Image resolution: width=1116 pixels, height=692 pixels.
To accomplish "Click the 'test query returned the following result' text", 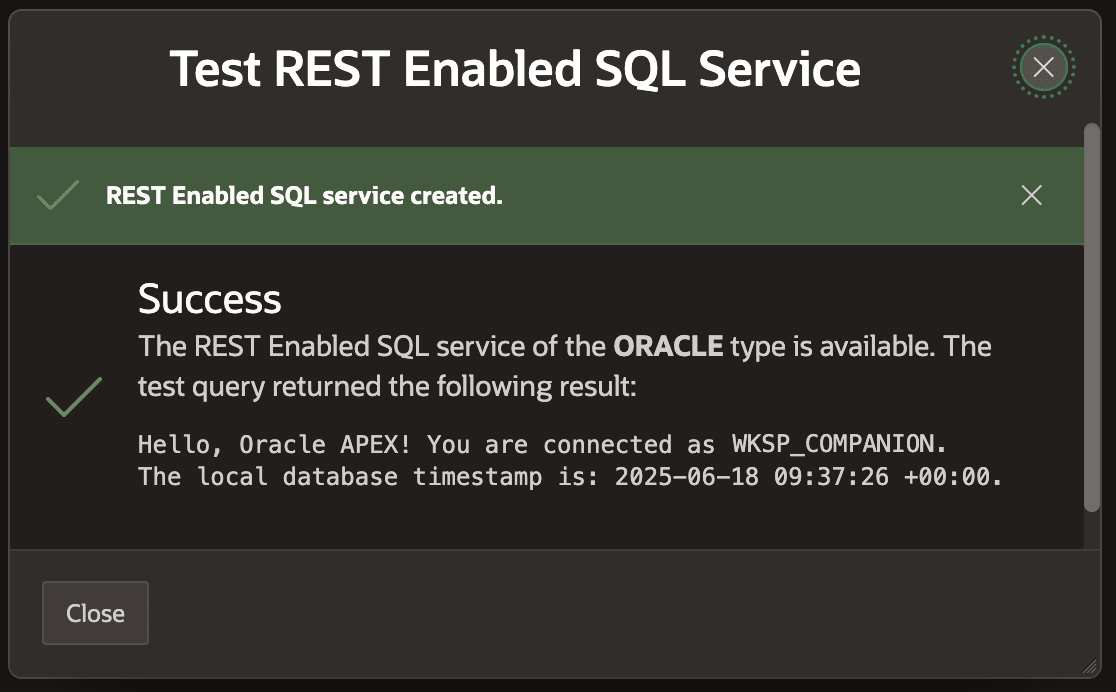I will (386, 386).
